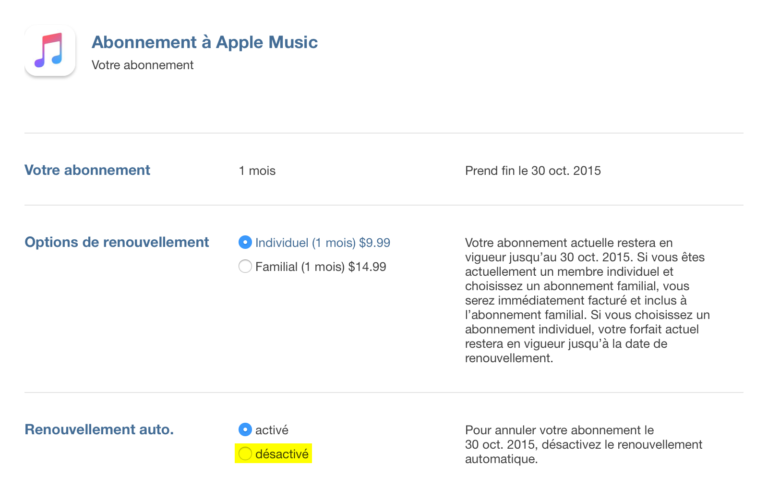Click the 'activé' label text

(272, 429)
